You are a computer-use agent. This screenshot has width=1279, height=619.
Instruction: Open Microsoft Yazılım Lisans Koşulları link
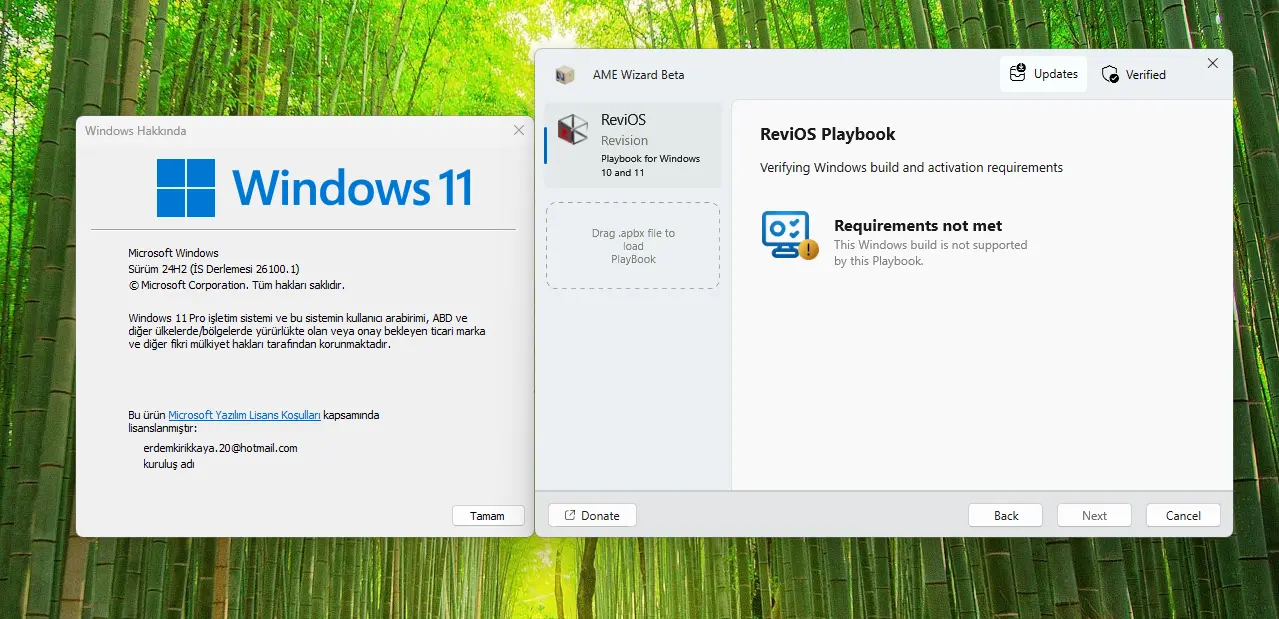(x=244, y=415)
